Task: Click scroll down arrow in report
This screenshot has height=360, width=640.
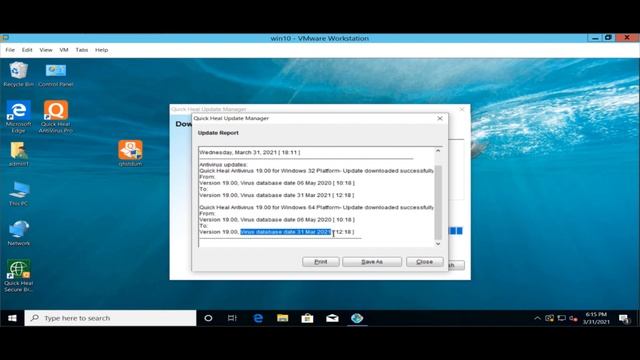Action: click(x=438, y=244)
